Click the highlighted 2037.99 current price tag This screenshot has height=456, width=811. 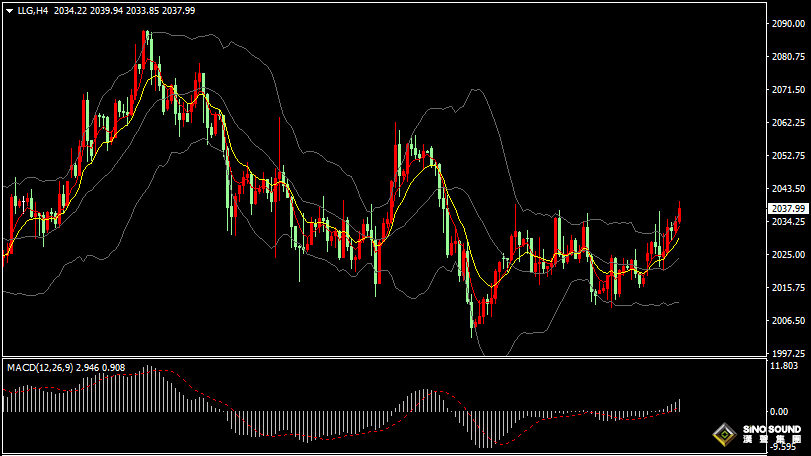click(789, 208)
